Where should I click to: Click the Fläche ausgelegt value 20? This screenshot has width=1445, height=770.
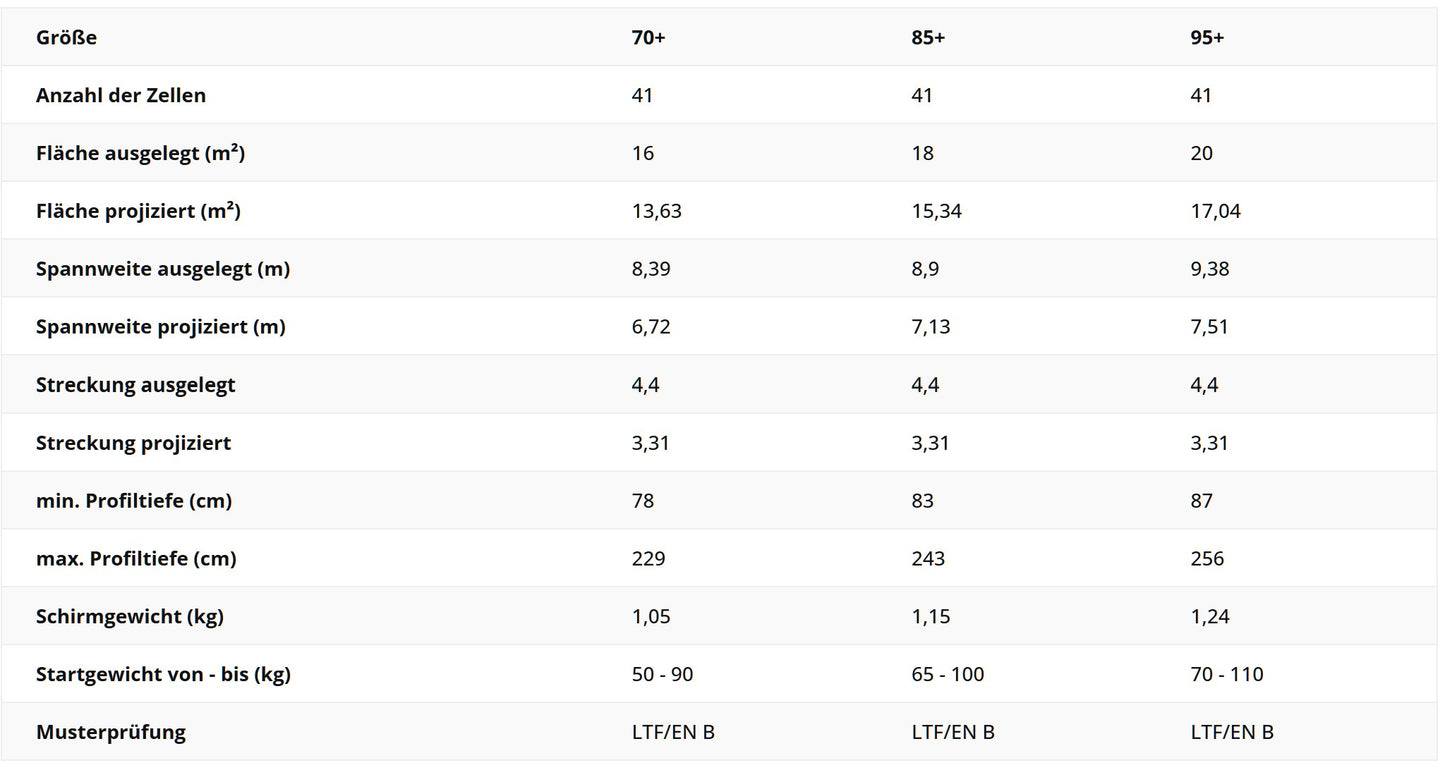[x=1201, y=154]
